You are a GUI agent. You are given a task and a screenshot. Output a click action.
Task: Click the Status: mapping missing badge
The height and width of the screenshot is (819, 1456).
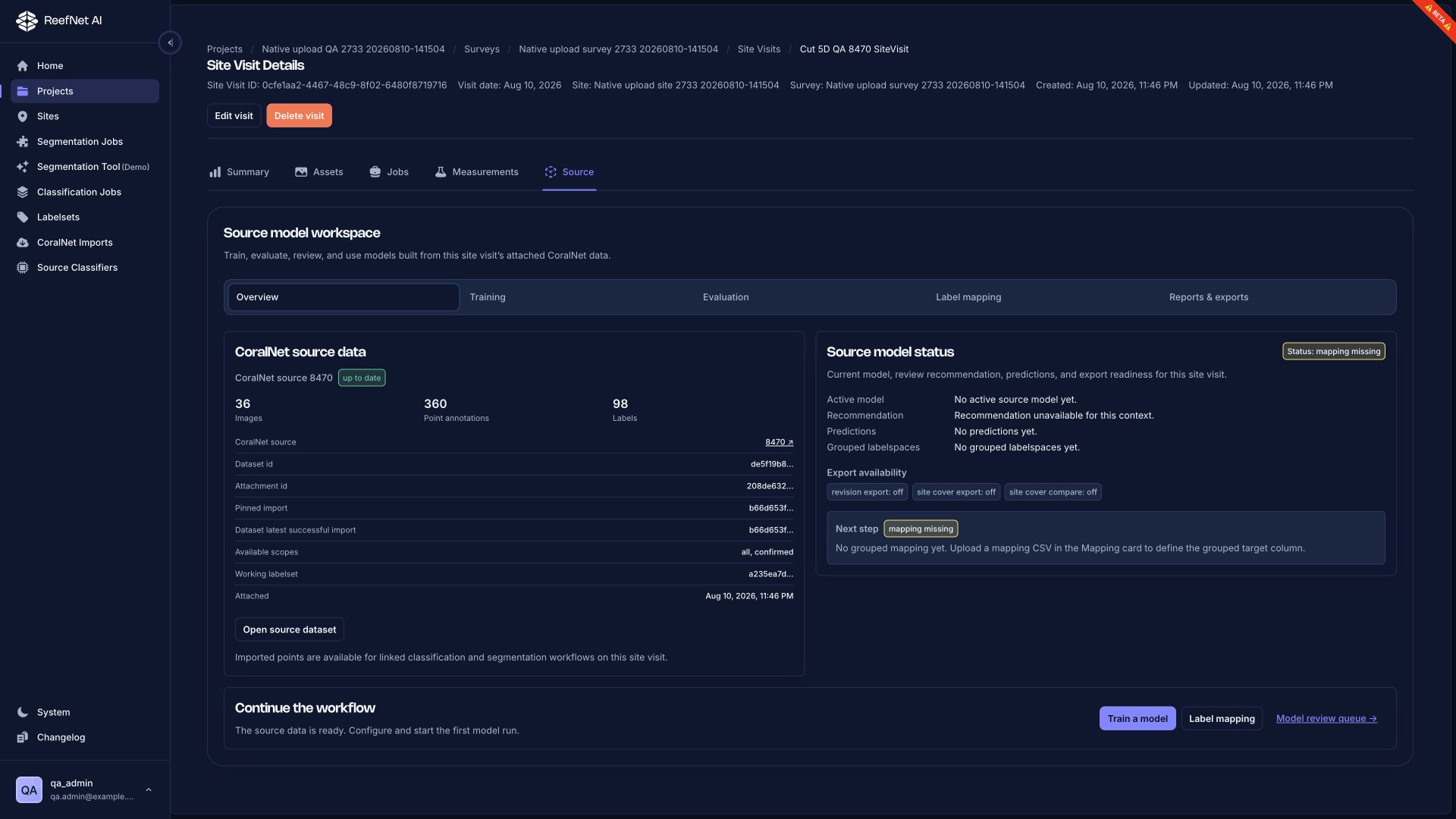coord(1334,351)
